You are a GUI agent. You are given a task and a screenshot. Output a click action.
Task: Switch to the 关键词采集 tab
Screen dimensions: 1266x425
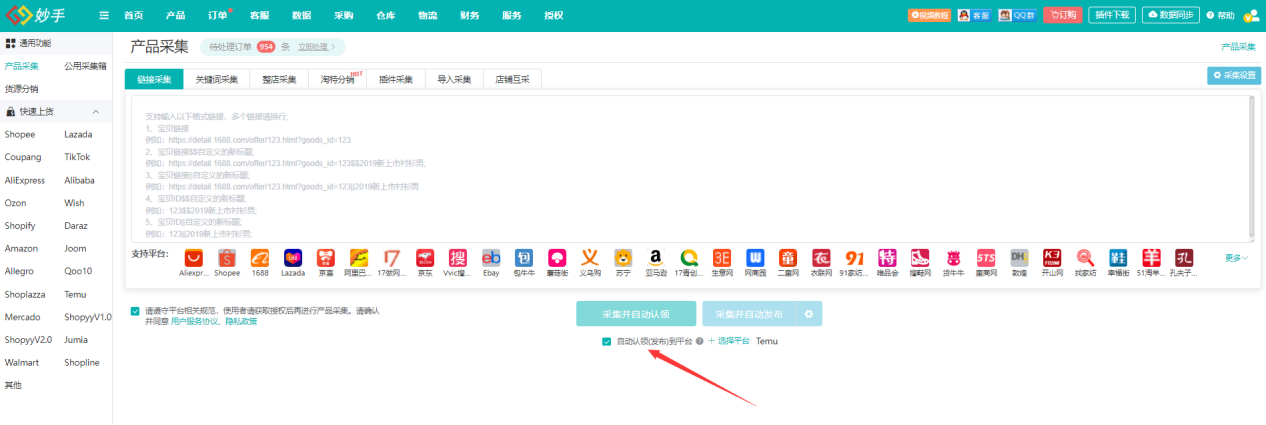[216, 80]
